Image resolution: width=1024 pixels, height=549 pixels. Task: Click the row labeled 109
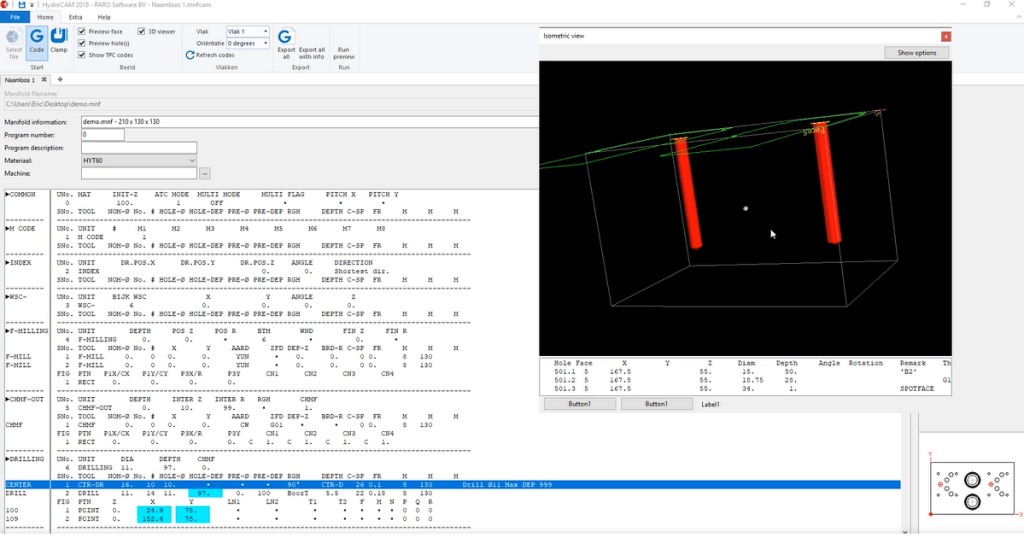tap(12, 519)
